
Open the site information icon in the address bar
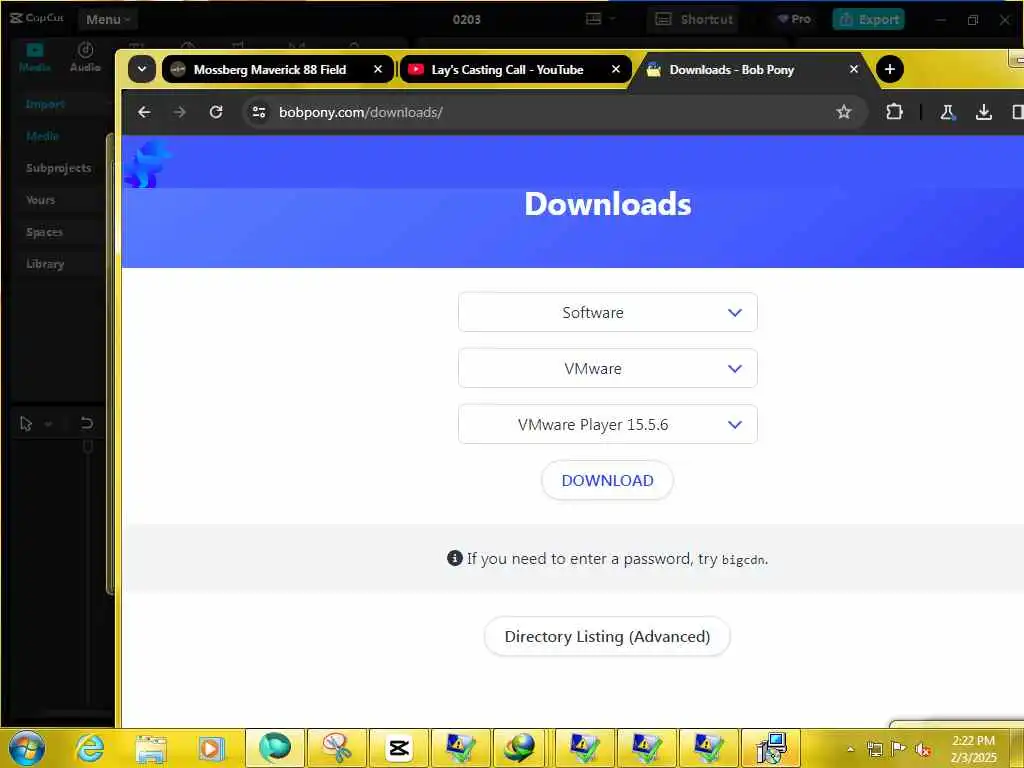coord(259,112)
